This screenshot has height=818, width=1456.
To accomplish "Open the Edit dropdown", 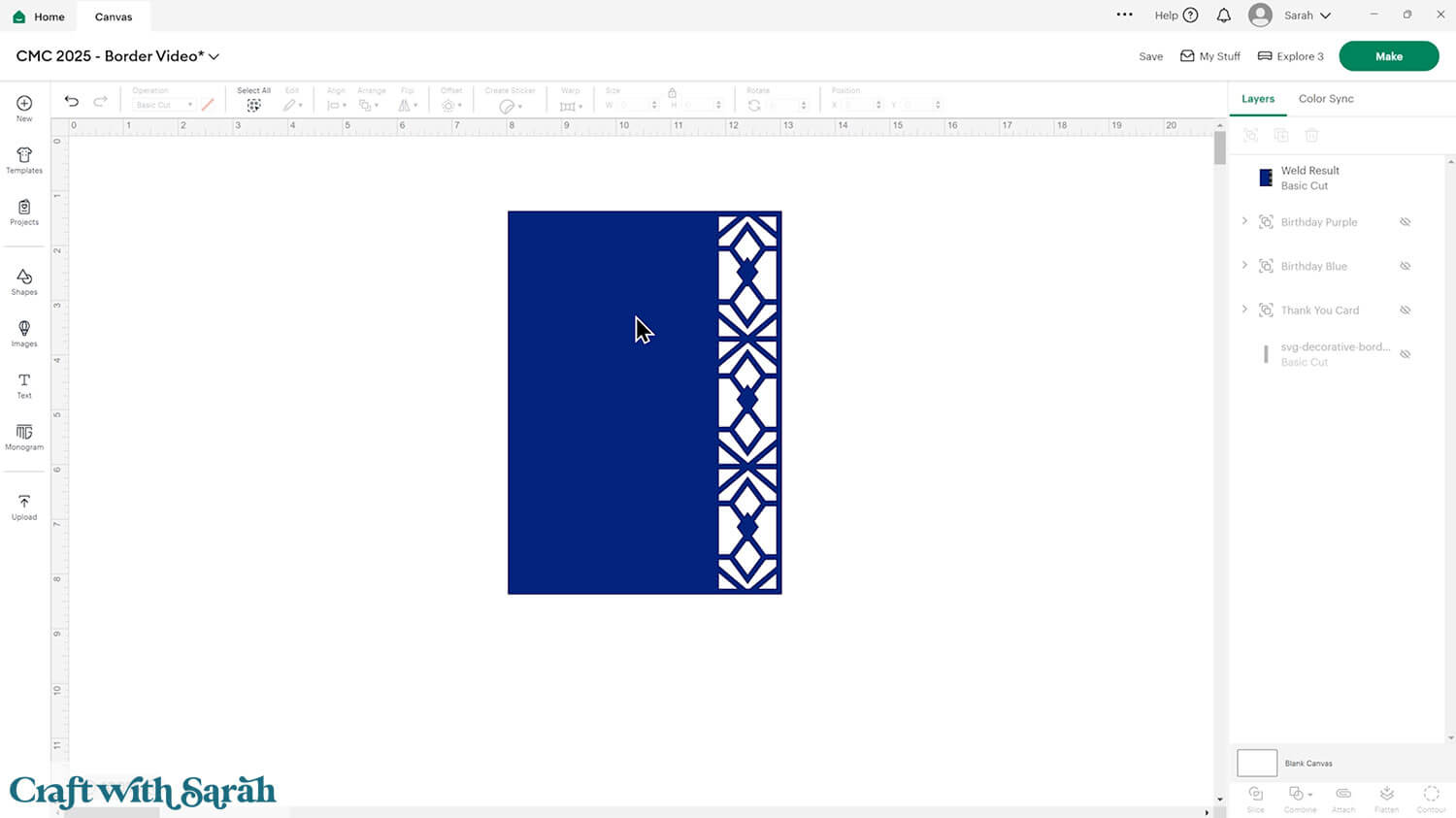I will pos(292,105).
